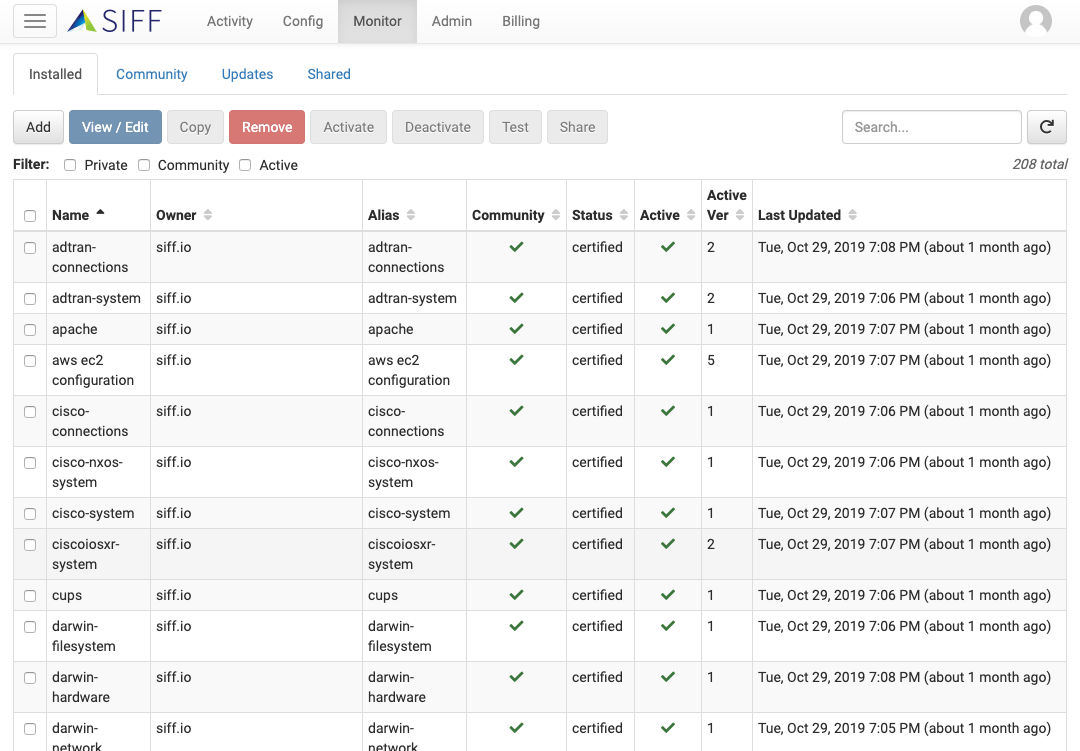Open the Admin menu

(452, 21)
